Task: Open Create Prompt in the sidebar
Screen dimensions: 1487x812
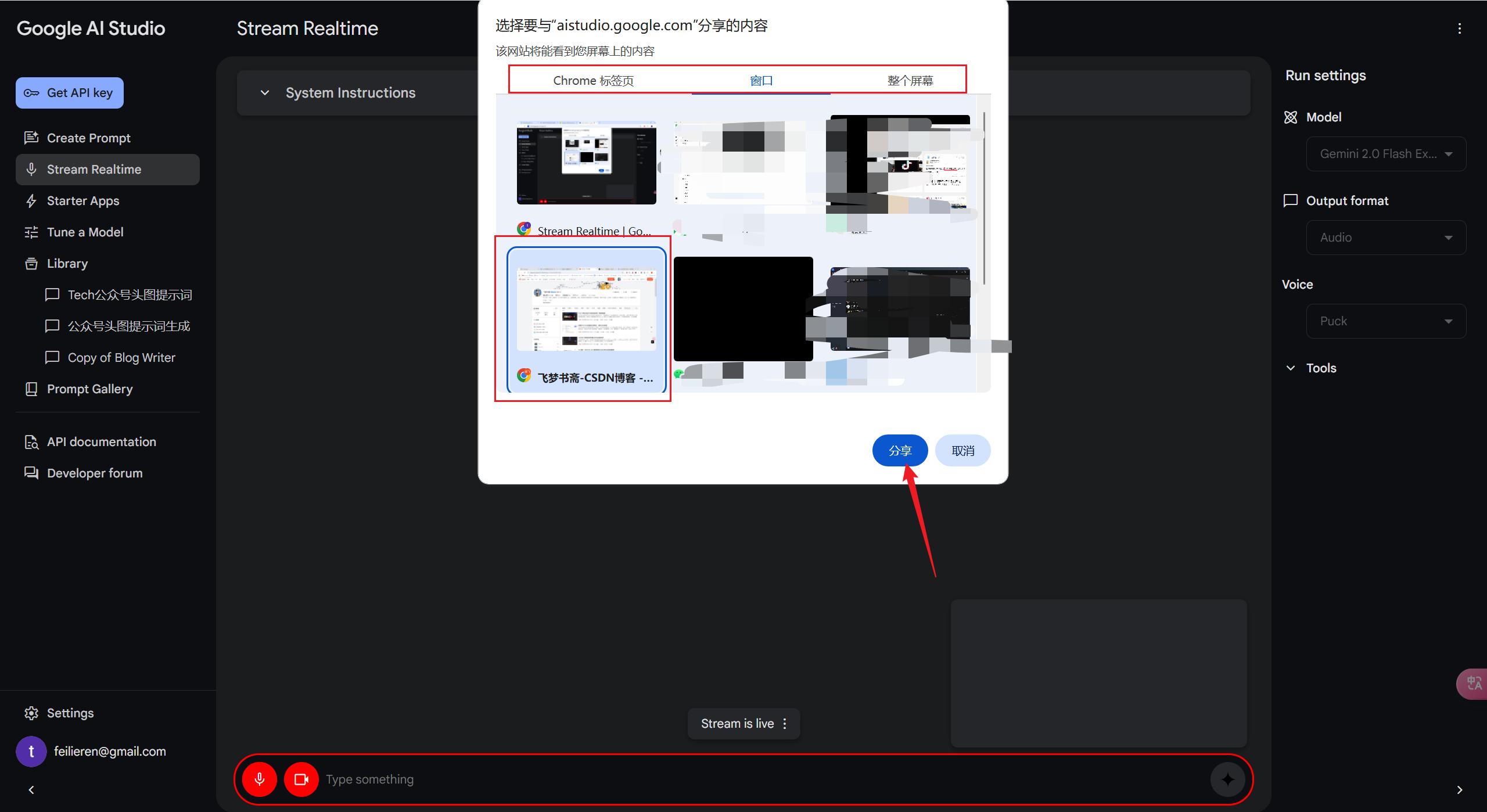Action: [x=88, y=138]
